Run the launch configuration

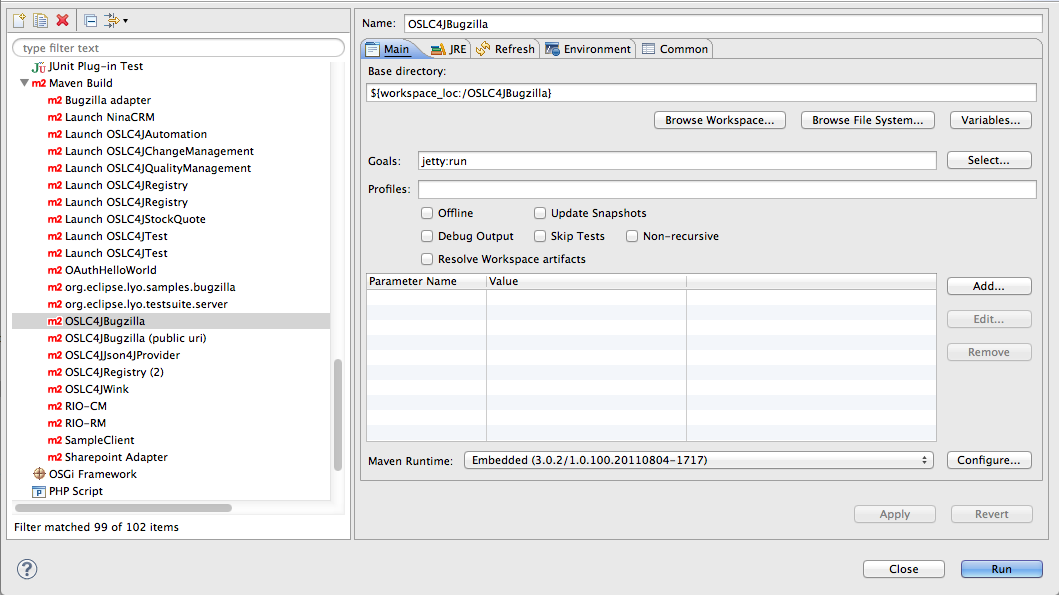pyautogui.click(x=1002, y=569)
